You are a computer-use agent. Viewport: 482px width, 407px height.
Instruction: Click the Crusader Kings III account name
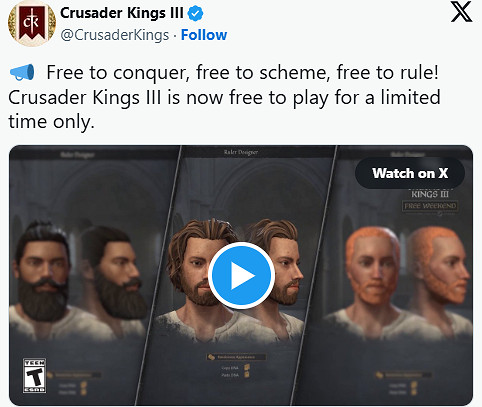point(122,13)
